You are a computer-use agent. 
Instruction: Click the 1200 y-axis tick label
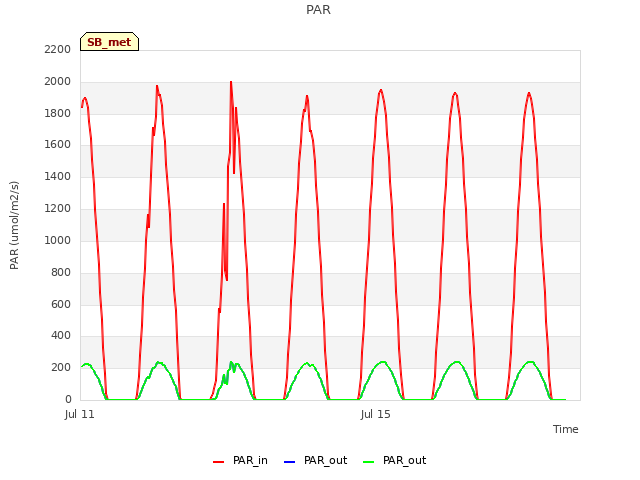(58, 209)
